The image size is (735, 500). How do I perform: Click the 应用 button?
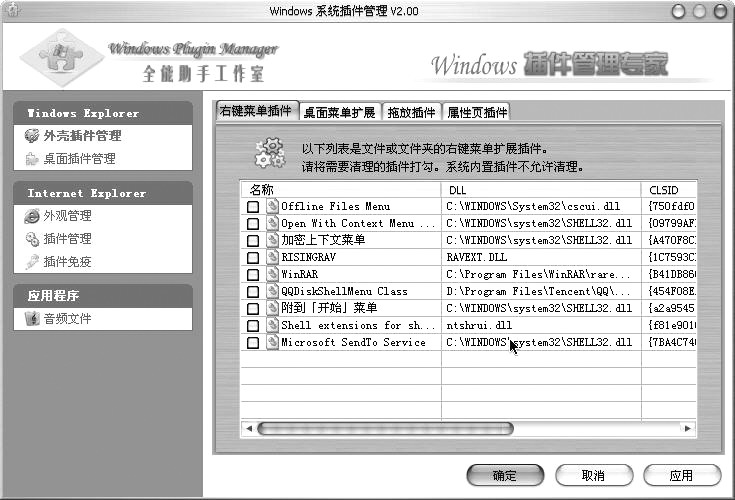682,476
